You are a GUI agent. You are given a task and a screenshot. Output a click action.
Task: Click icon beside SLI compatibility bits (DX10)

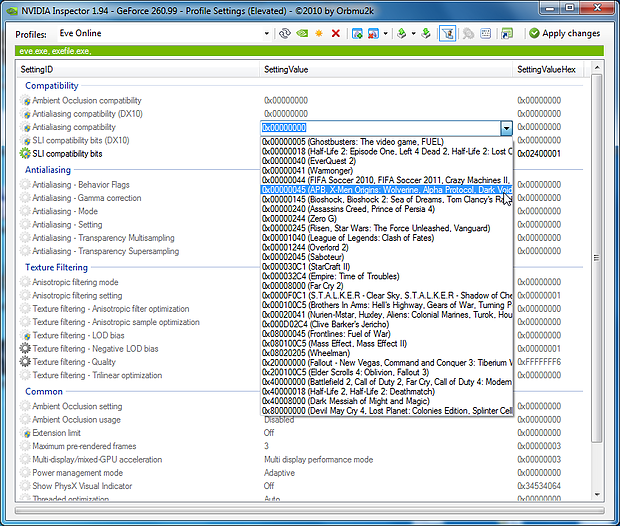[25, 140]
